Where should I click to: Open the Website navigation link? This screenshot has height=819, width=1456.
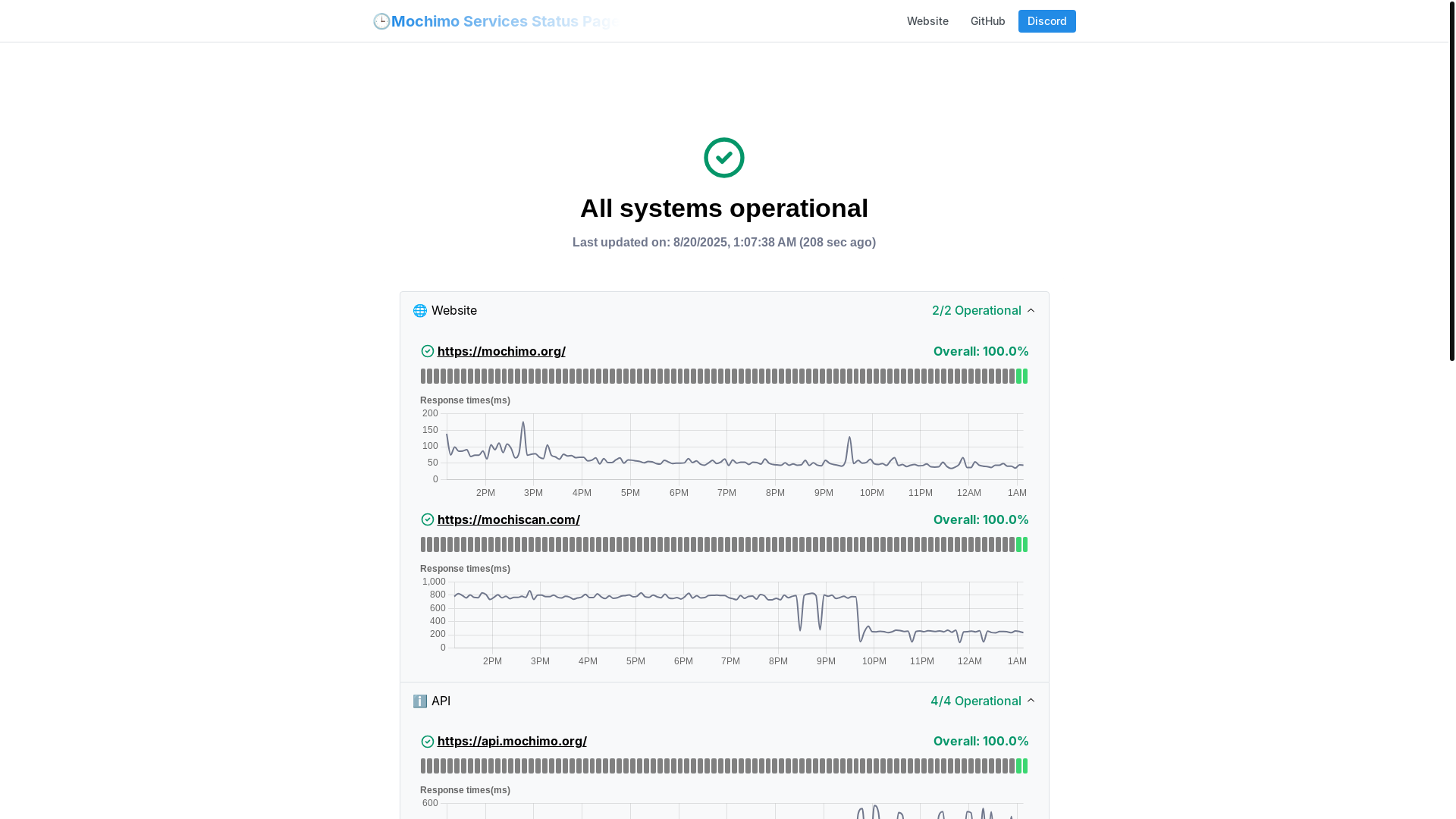[x=927, y=21]
